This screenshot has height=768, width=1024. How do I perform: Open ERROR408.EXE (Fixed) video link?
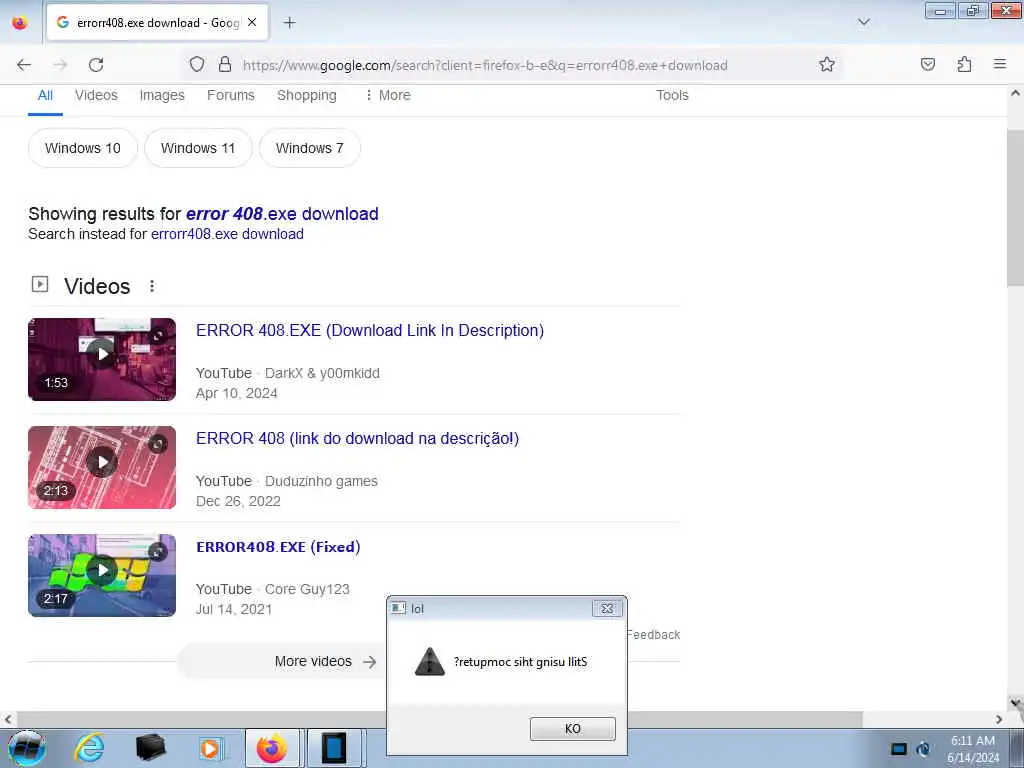[278, 547]
